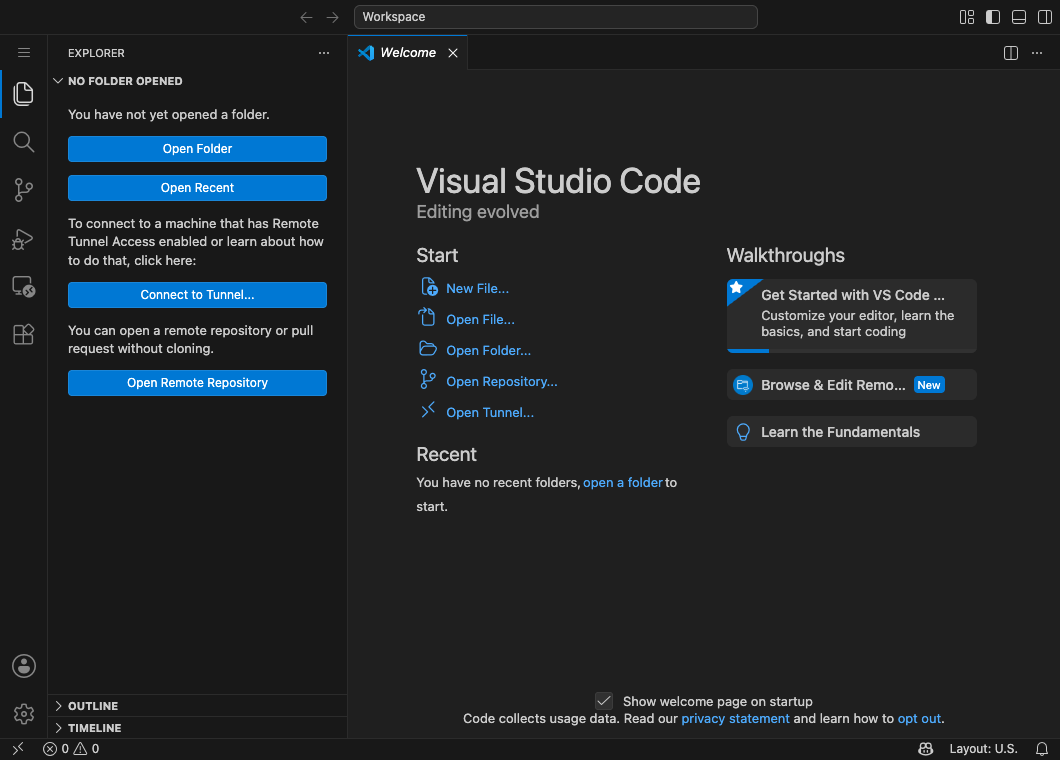Click the lightbulb icon beside Learn the Fundamentals
Screen dimensions: 1060x760
click(743, 432)
